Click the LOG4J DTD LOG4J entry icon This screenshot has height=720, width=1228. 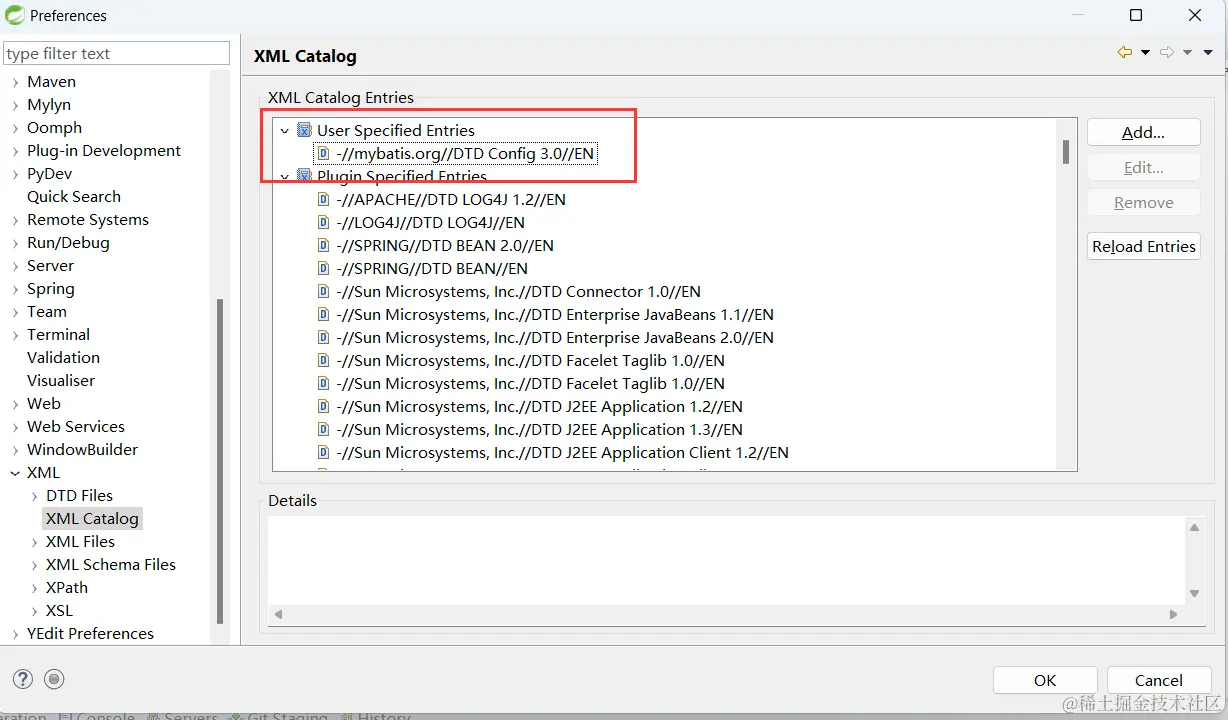point(323,222)
